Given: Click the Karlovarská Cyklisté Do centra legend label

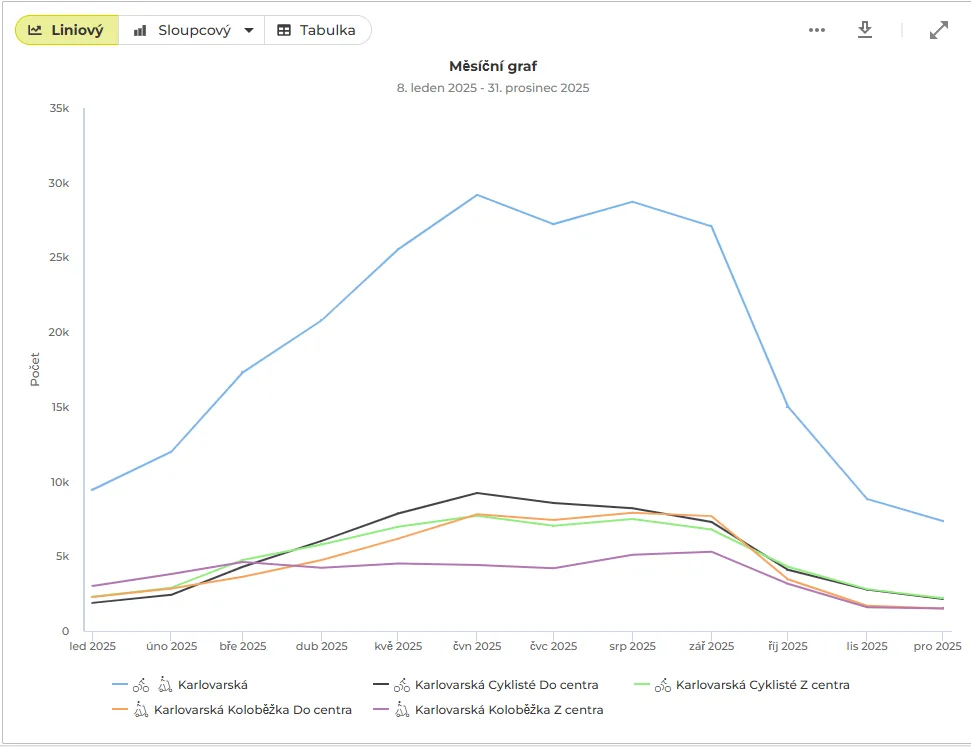Looking at the screenshot, I should pos(507,685).
